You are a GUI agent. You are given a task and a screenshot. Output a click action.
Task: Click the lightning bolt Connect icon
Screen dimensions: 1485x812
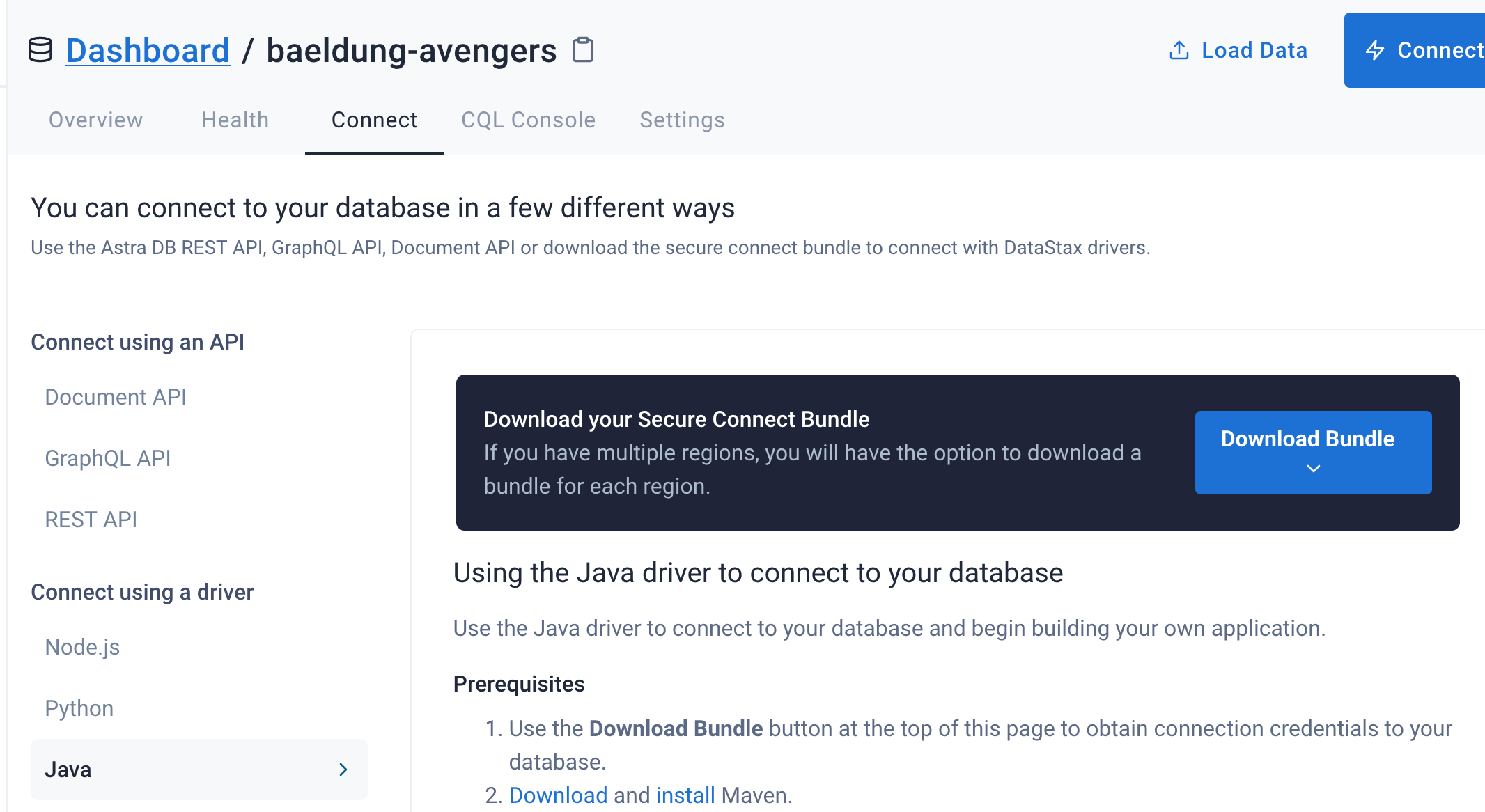[1375, 50]
